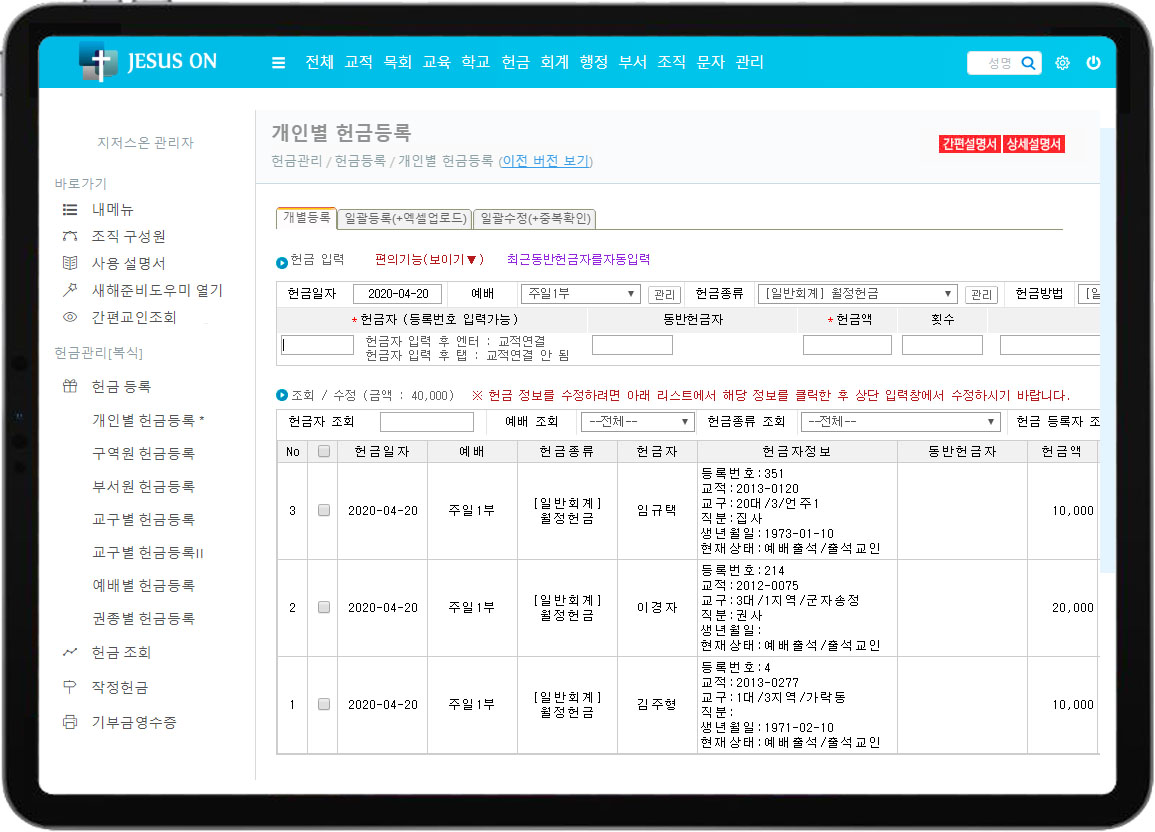This screenshot has width=1155, height=832.
Task: Open 내메뉴 list icon in sidebar
Action: pyautogui.click(x=70, y=210)
